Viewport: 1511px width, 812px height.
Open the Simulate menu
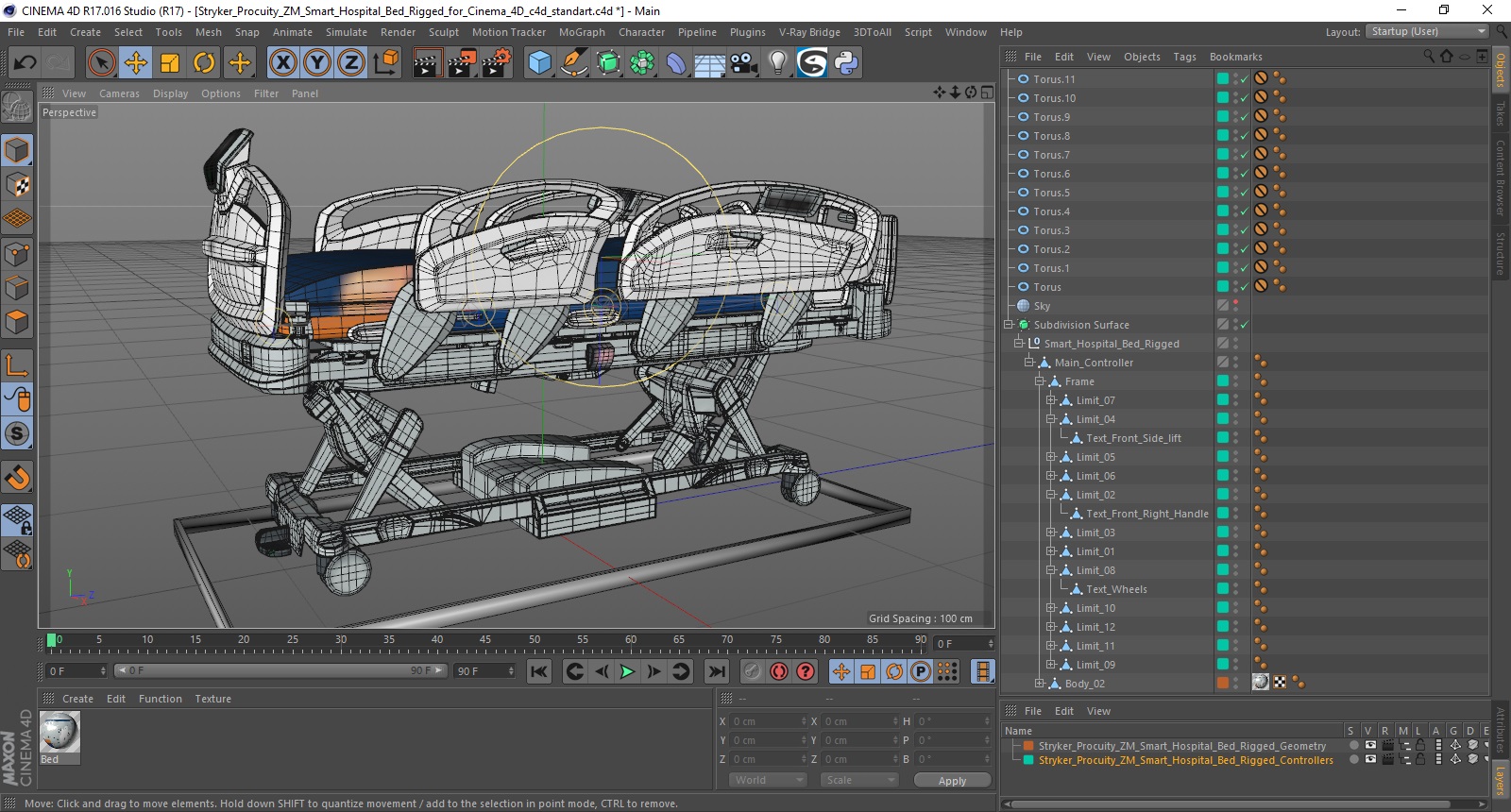click(347, 32)
